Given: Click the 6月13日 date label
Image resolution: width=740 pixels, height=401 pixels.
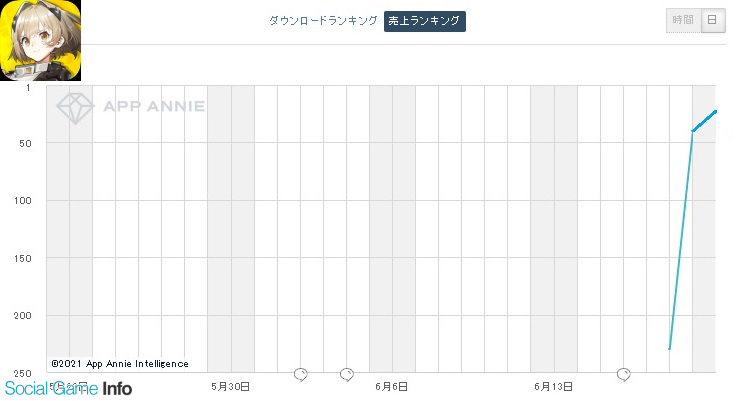Looking at the screenshot, I should tap(553, 387).
